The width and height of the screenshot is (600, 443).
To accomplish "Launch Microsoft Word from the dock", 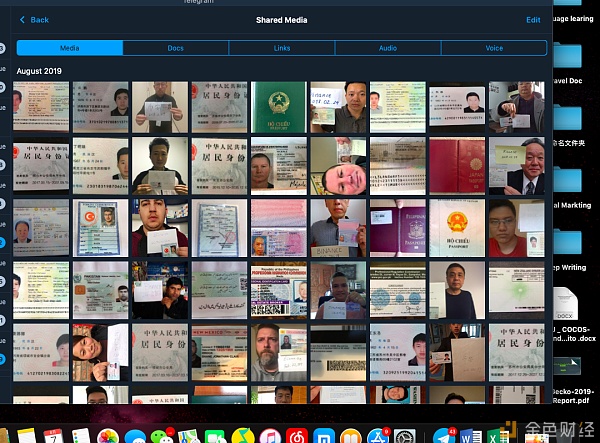I will (471, 436).
